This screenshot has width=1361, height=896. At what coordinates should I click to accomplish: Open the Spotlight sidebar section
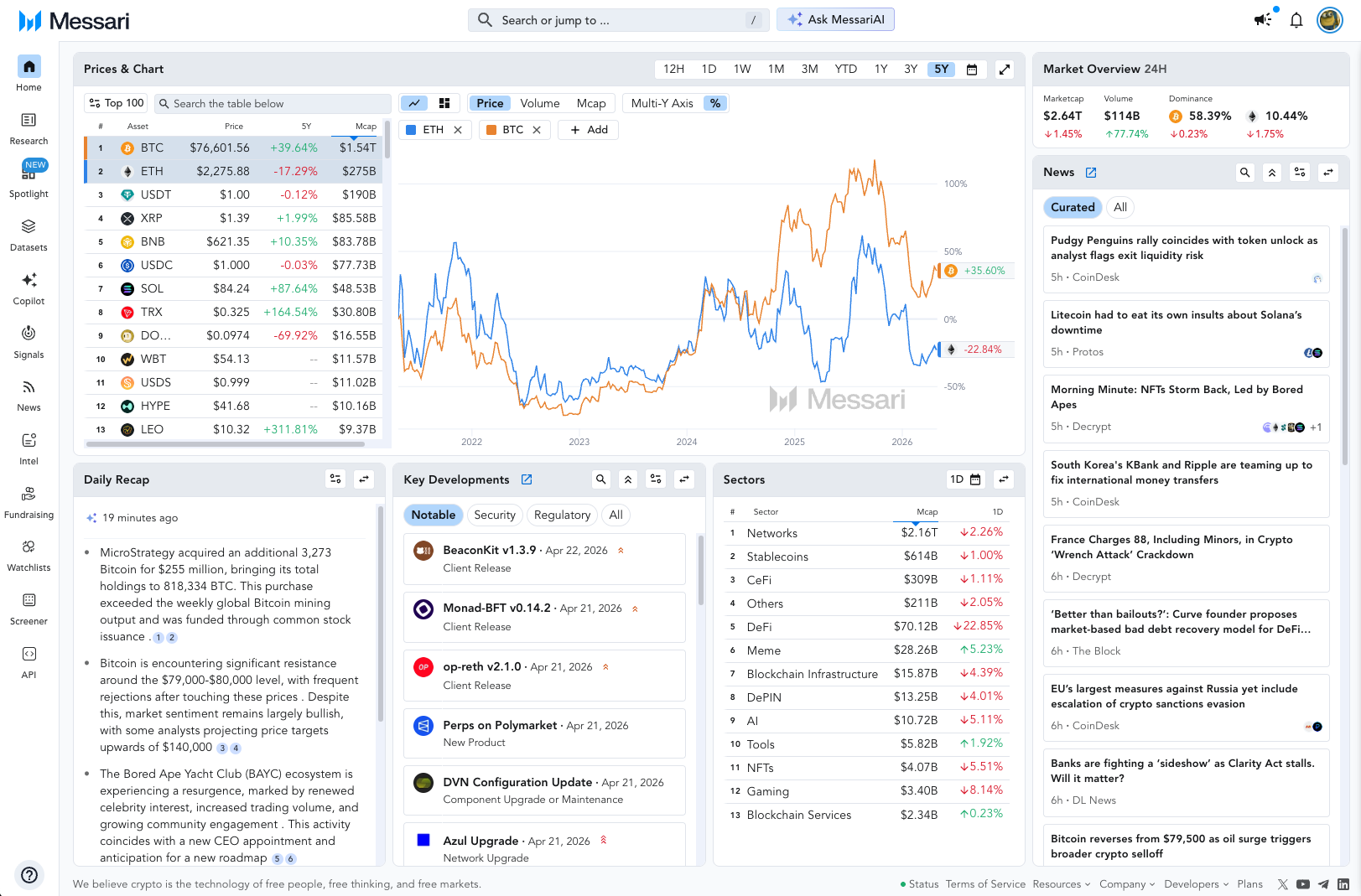point(29,180)
